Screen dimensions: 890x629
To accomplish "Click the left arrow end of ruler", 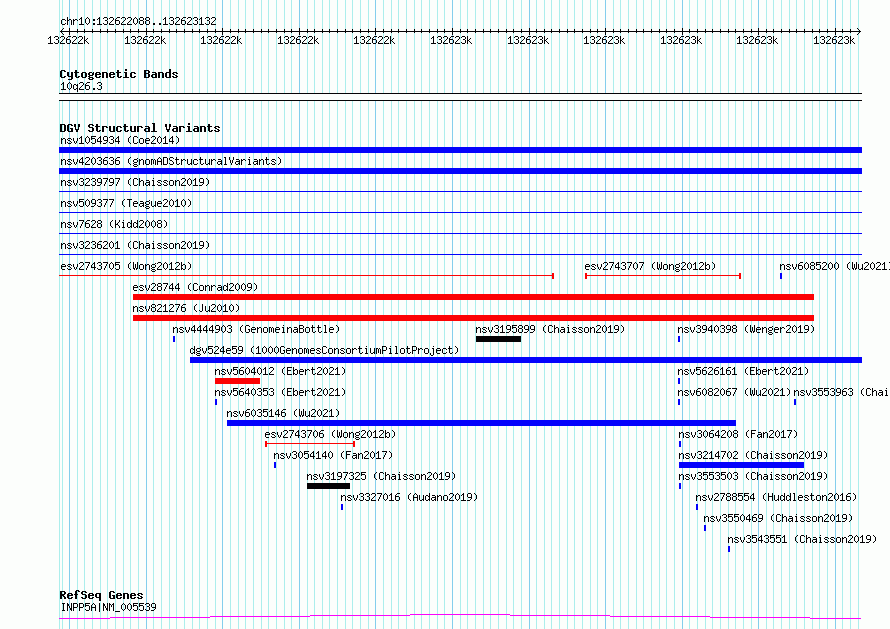I will tap(62, 31).
